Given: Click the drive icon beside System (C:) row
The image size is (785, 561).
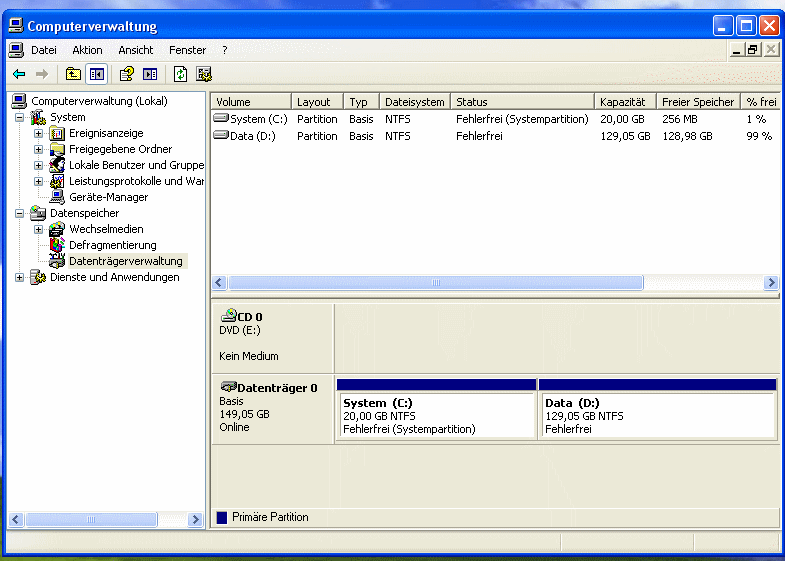Looking at the screenshot, I should point(221,119).
